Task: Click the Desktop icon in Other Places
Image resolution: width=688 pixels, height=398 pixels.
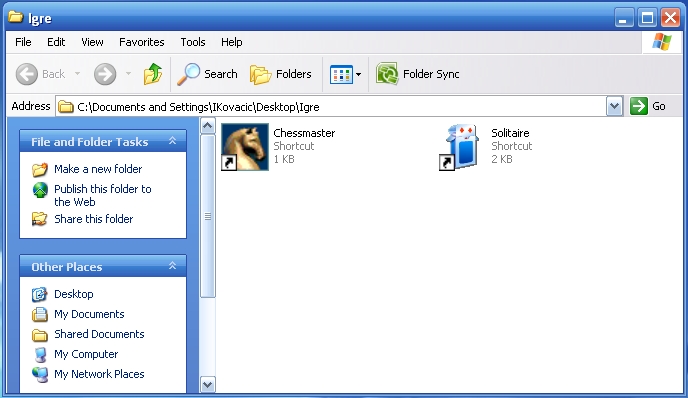Action: click(x=39, y=294)
